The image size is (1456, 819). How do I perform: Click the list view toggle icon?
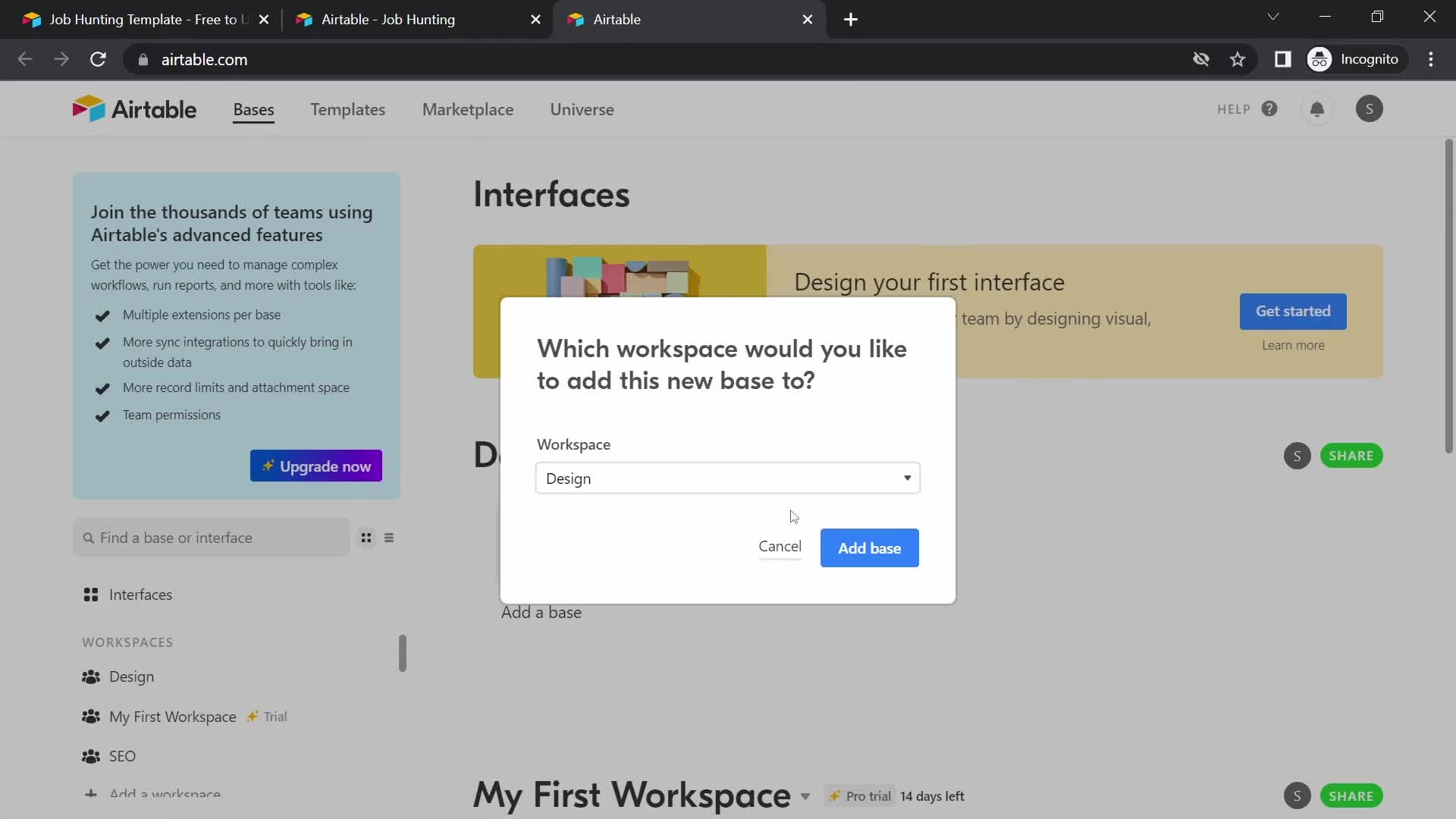pos(389,538)
